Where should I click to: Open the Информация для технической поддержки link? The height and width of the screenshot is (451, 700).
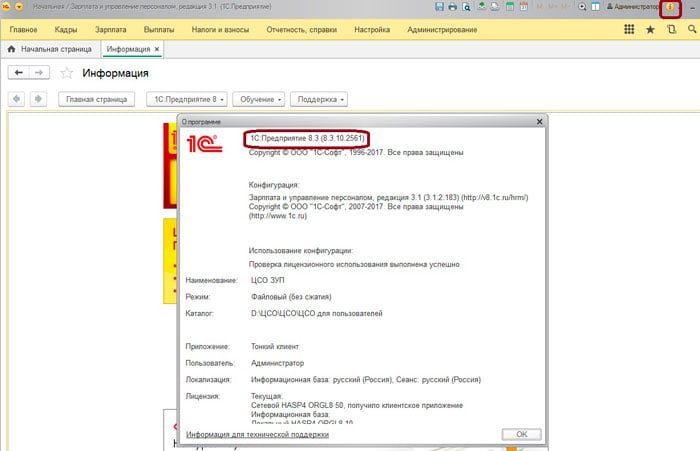tap(257, 435)
